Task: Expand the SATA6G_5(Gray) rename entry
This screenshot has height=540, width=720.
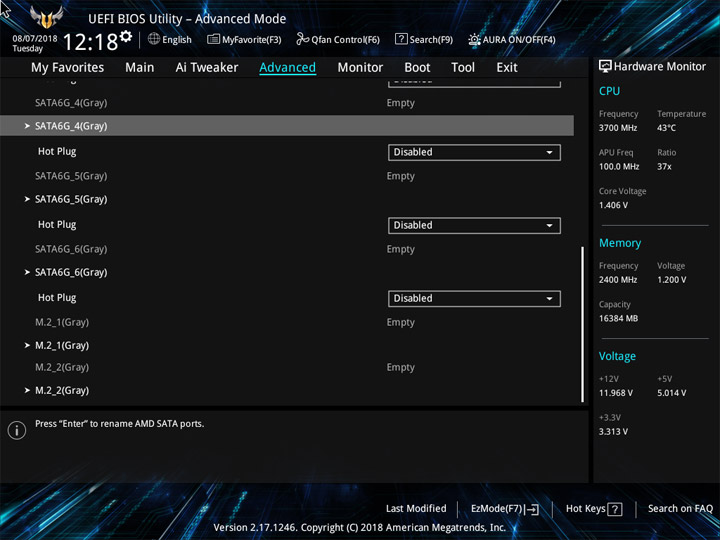Action: point(71,199)
